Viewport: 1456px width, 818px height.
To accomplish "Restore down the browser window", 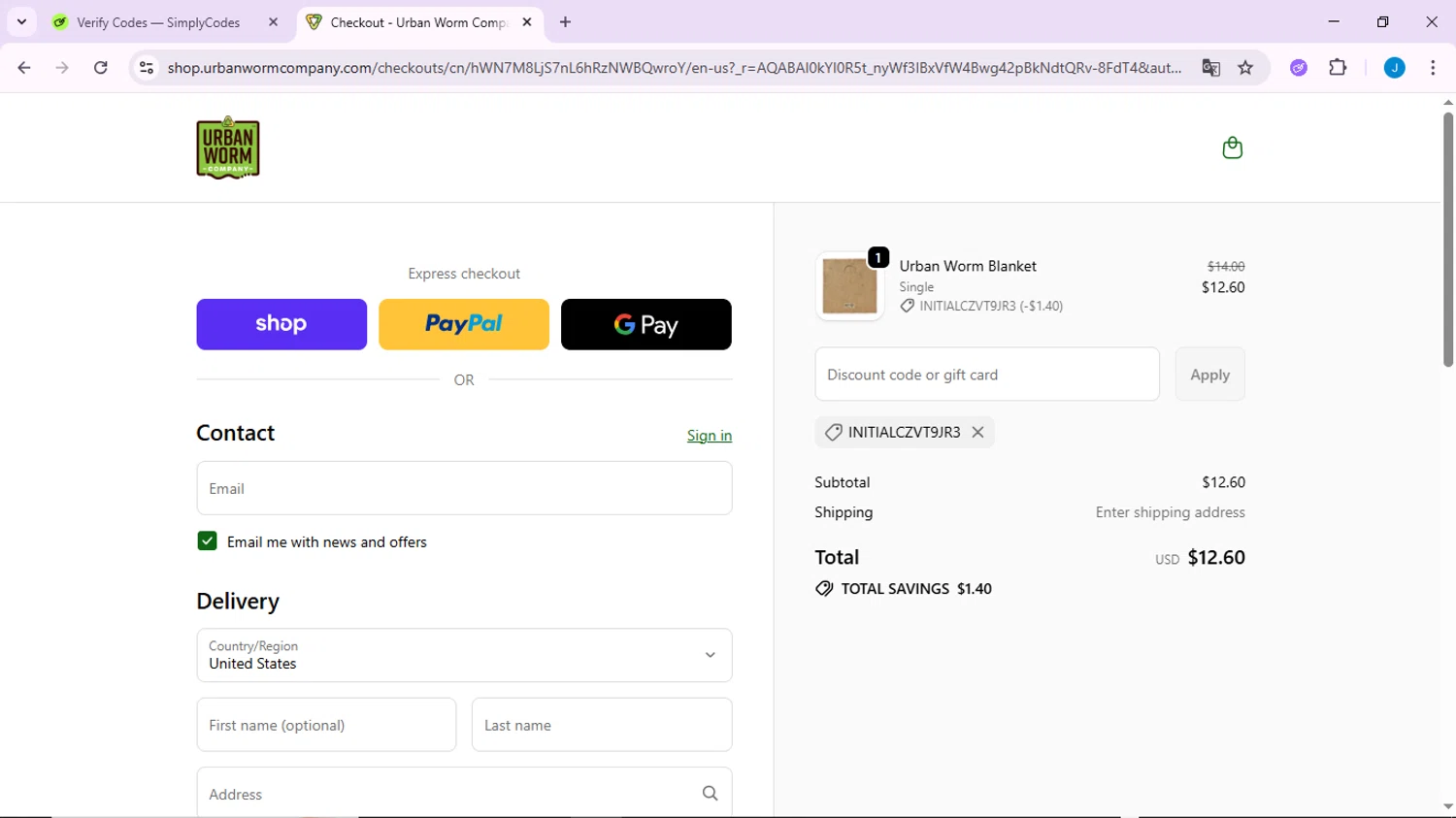I will [x=1383, y=21].
